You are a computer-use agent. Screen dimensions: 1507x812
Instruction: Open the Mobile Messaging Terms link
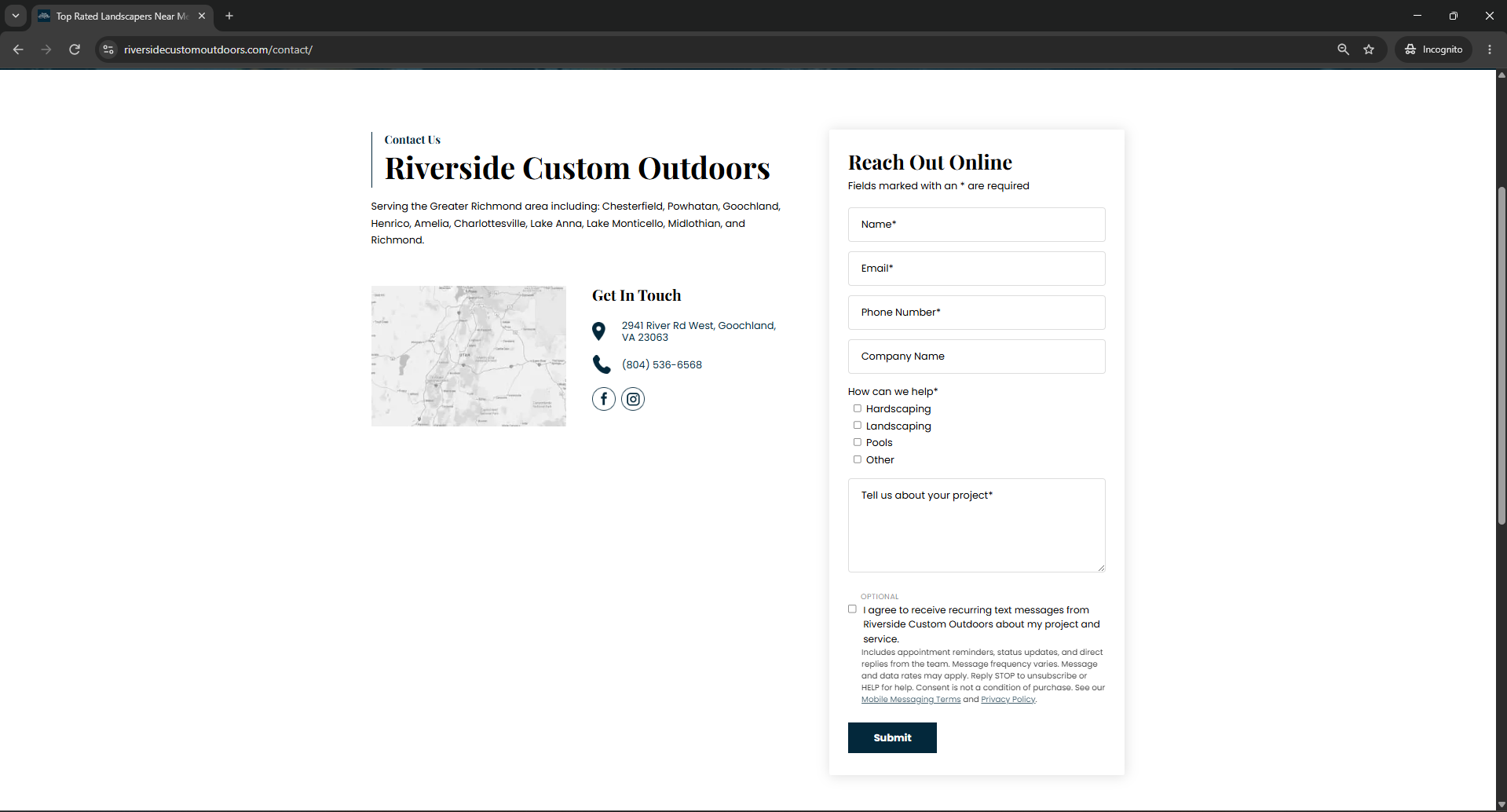(x=911, y=700)
